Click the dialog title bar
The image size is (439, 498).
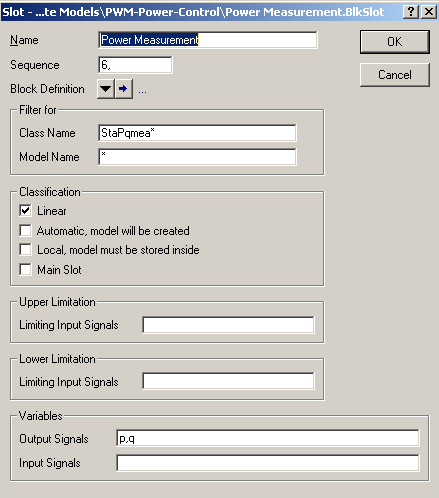[200, 12]
